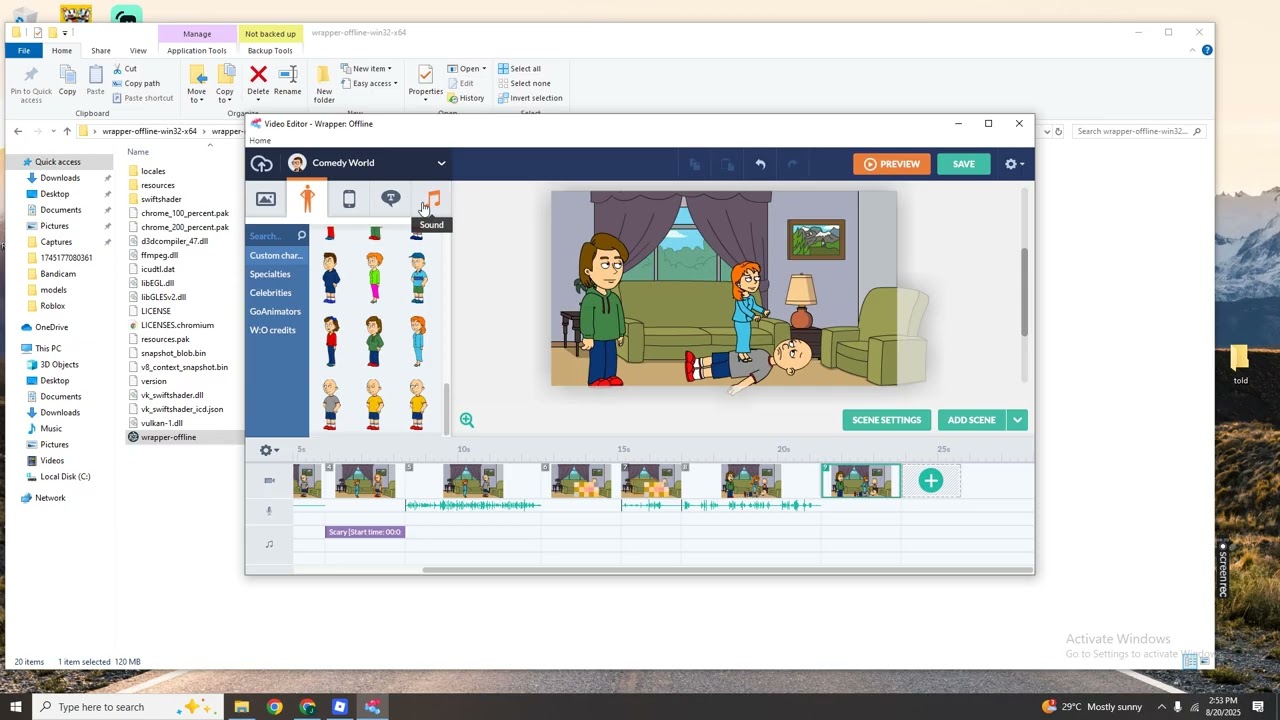The image size is (1280, 720).
Task: Open Quick access in navigation pane
Action: [x=57, y=162]
